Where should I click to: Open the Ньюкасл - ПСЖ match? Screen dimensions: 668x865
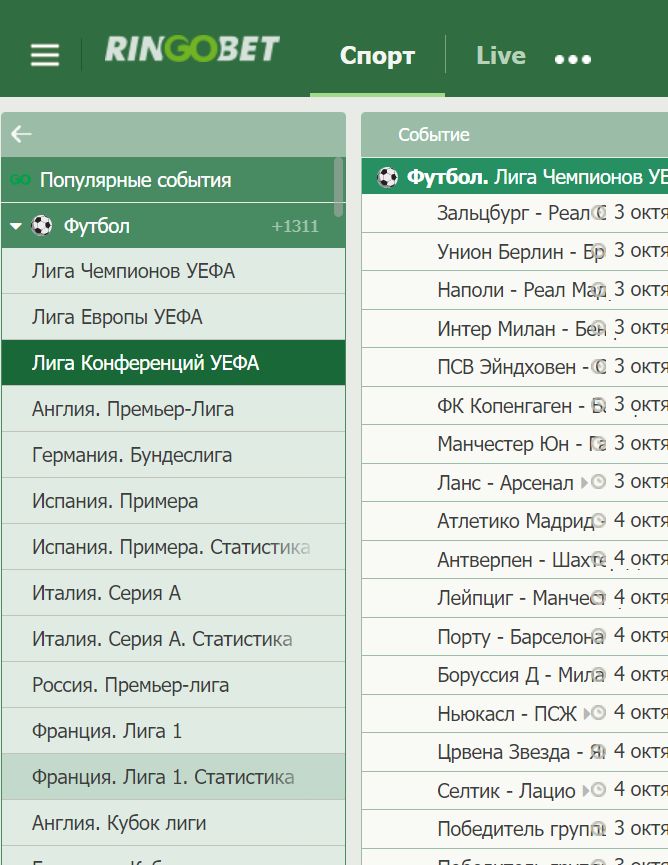coord(506,713)
